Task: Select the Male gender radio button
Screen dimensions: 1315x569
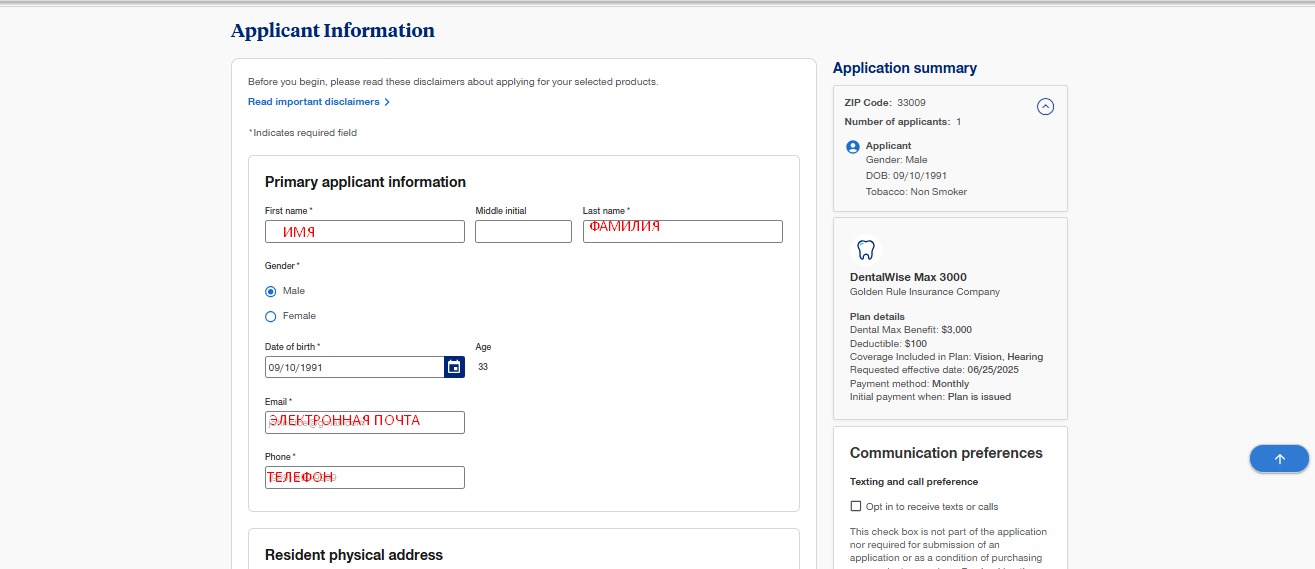Action: point(270,291)
